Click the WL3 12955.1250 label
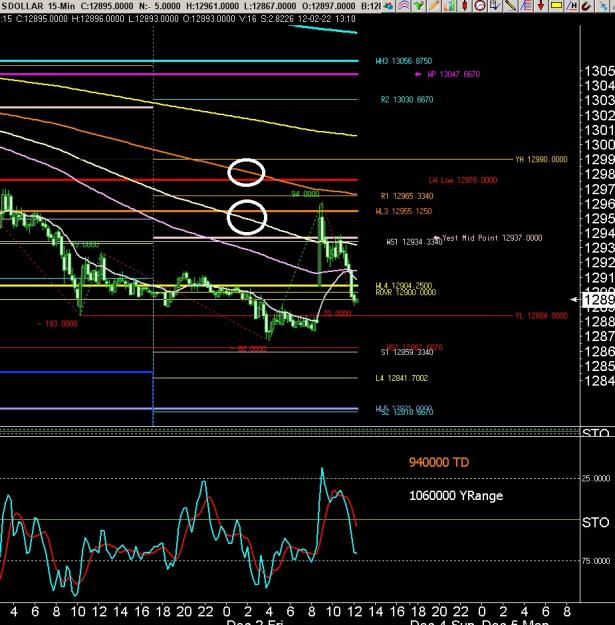Image resolution: width=615 pixels, height=625 pixels. pyautogui.click(x=404, y=211)
